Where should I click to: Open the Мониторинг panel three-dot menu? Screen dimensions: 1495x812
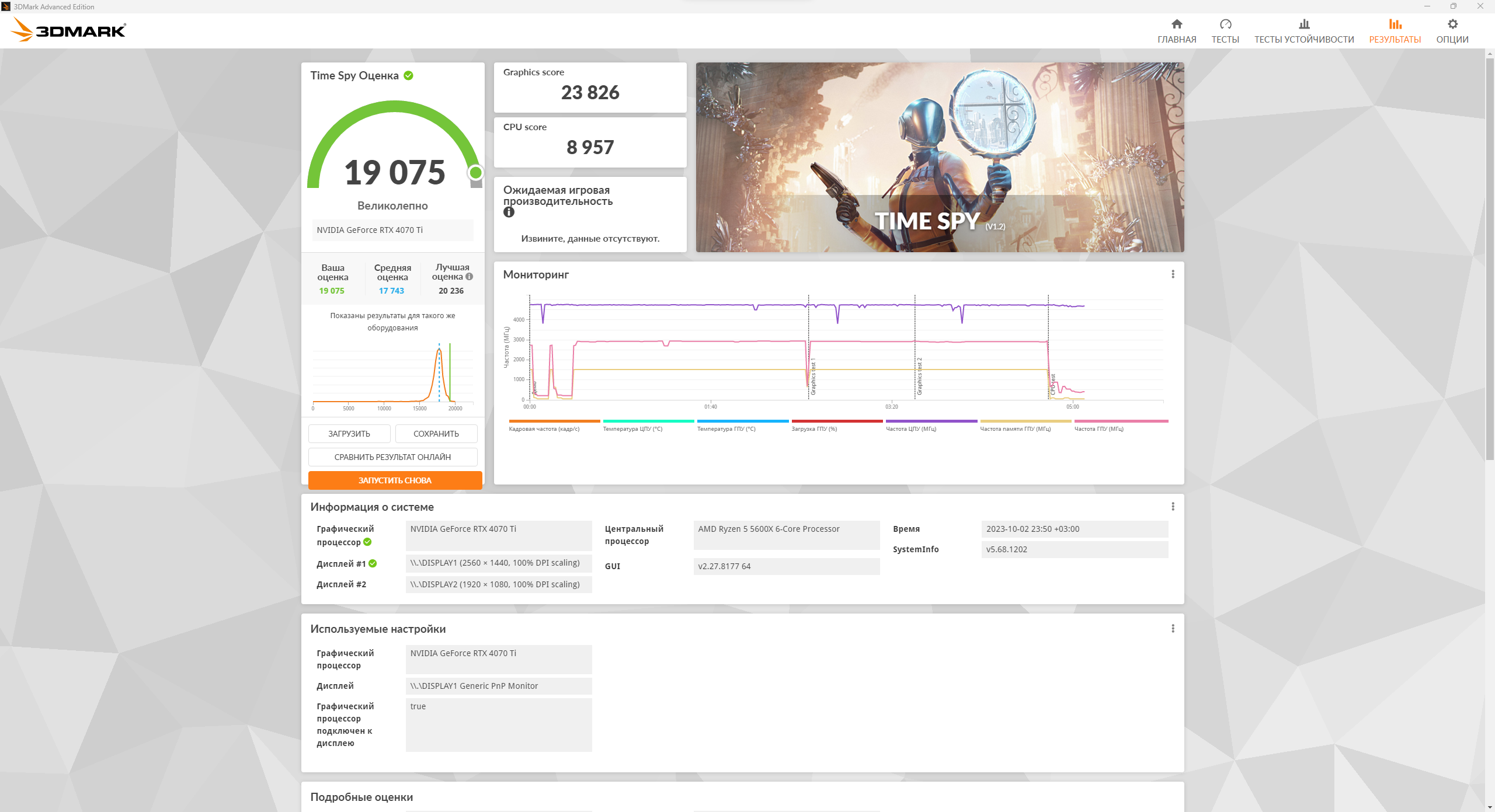click(1173, 274)
